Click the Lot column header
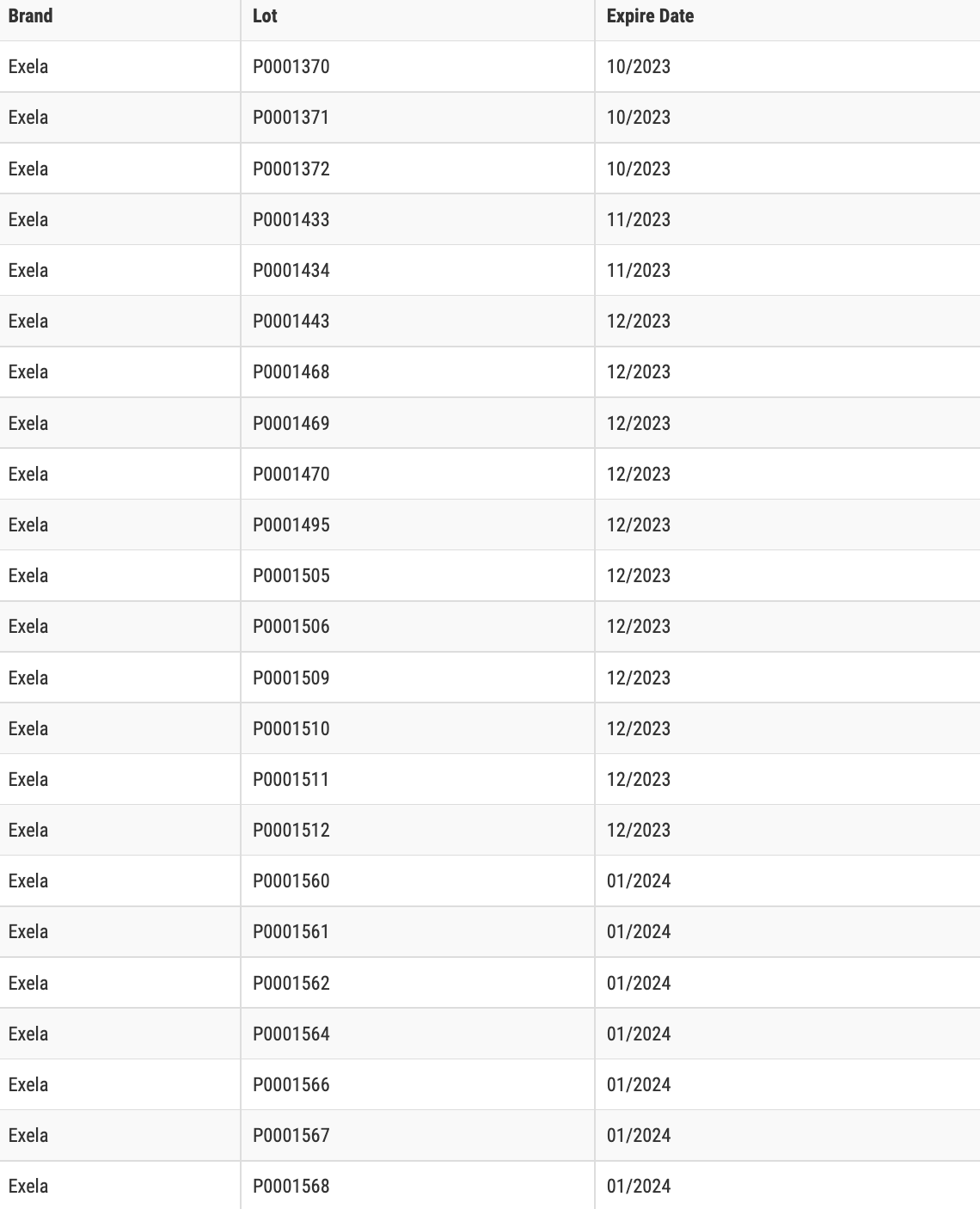 (265, 16)
